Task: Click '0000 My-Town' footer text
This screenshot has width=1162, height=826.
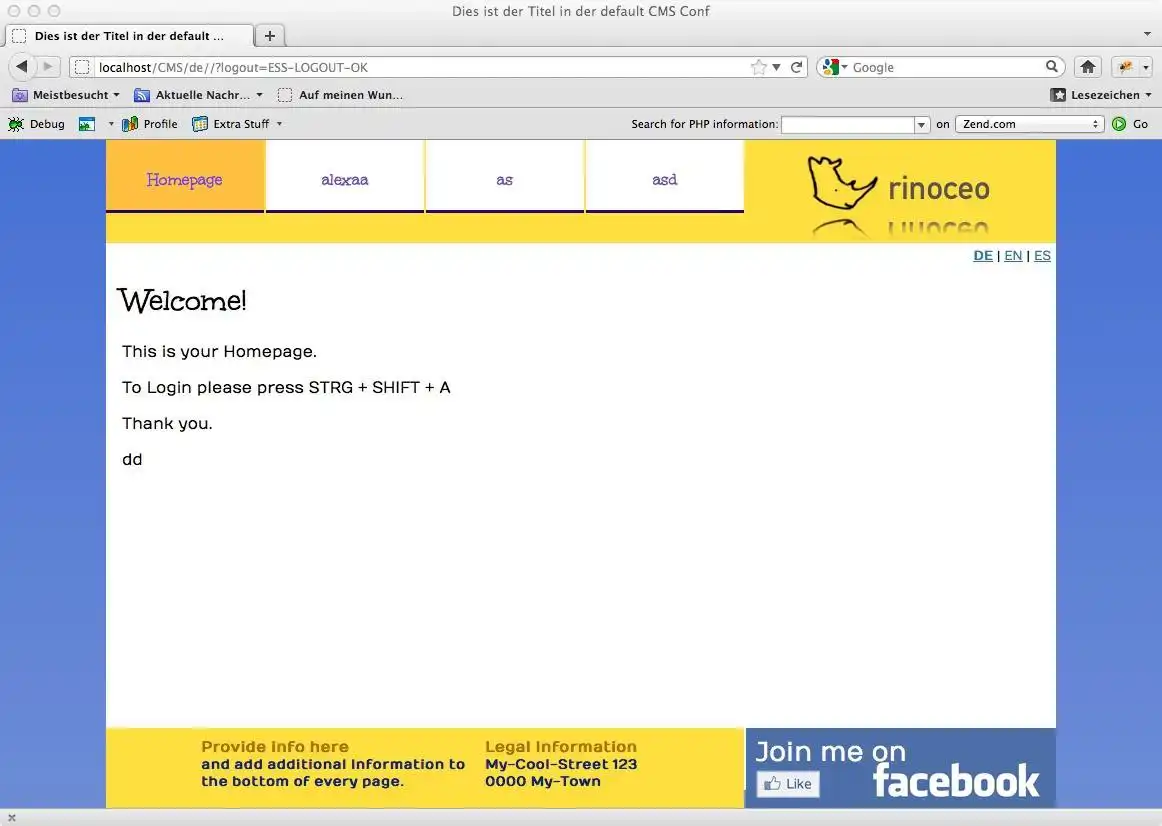Action: [x=542, y=781]
